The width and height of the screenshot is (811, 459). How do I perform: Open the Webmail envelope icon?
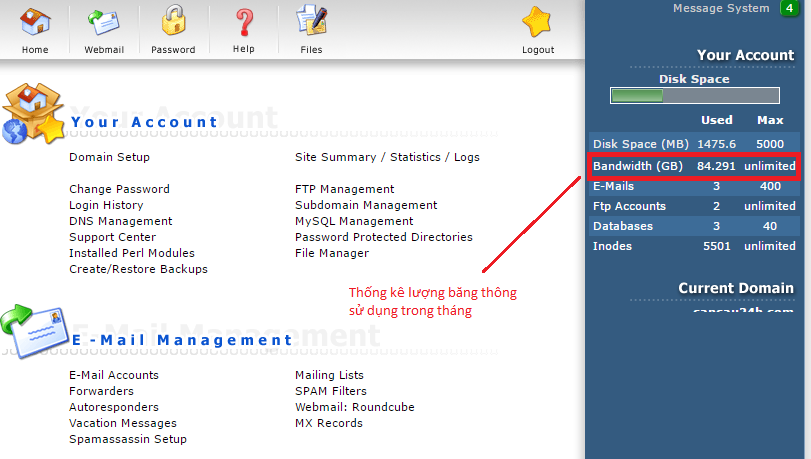click(104, 22)
